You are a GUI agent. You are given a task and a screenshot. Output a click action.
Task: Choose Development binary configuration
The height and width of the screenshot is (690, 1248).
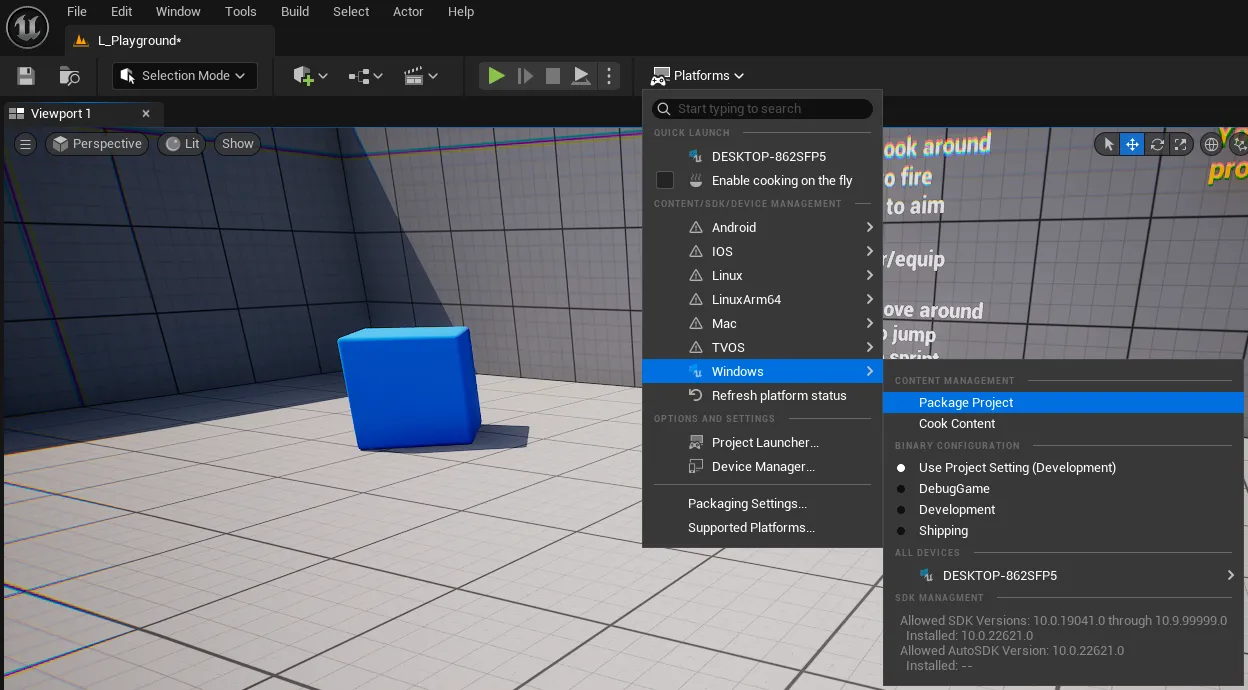pos(957,510)
